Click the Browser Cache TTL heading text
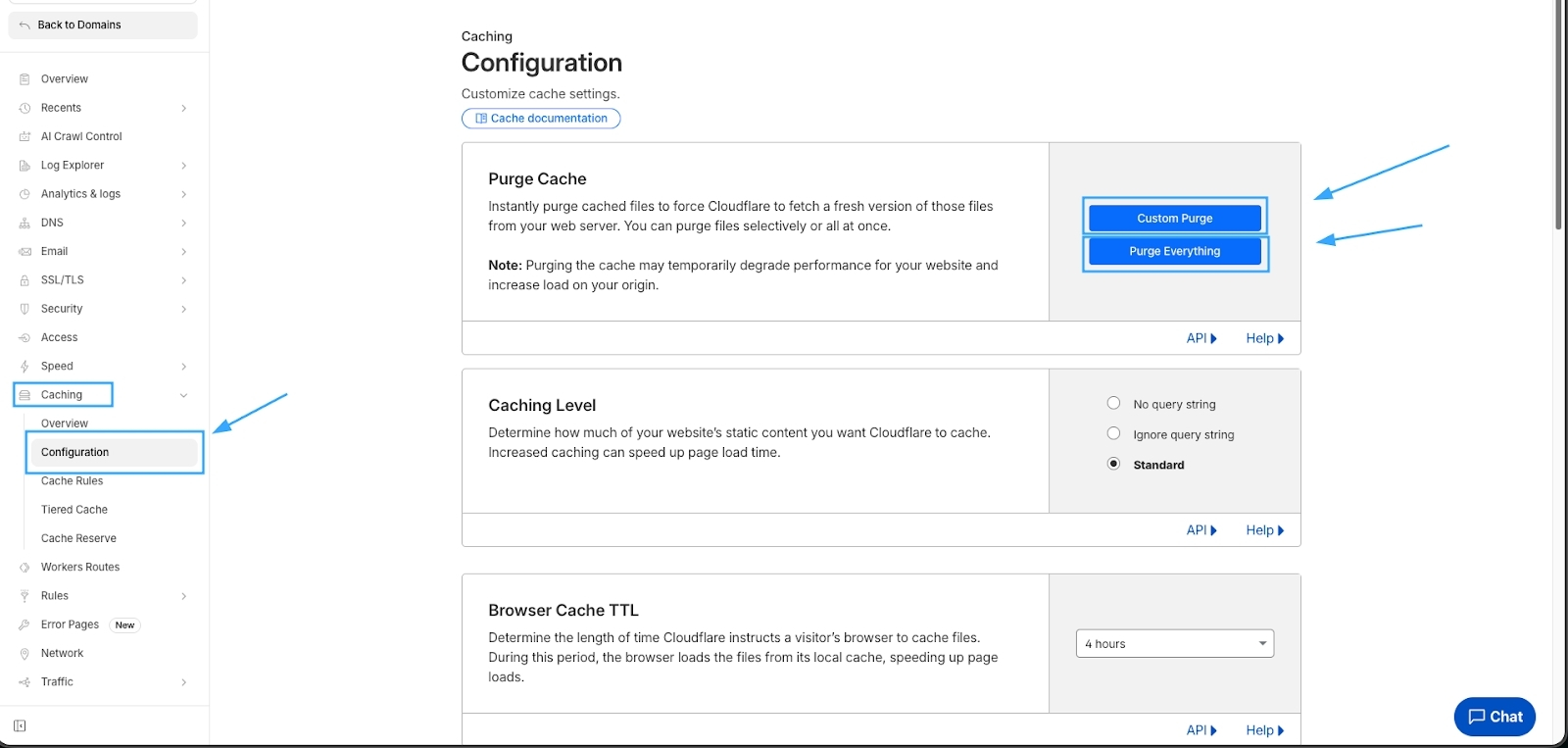Image resolution: width=1568 pixels, height=748 pixels. 563,611
